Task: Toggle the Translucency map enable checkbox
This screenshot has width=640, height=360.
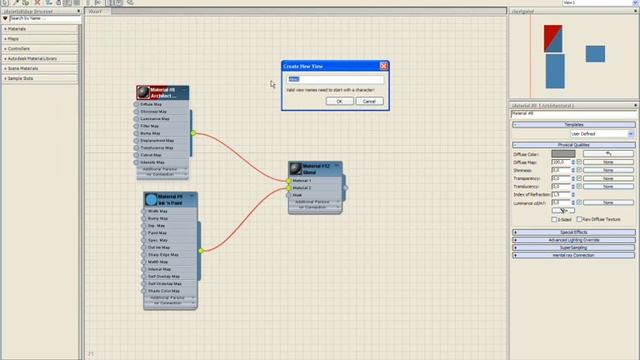Action: (579, 187)
